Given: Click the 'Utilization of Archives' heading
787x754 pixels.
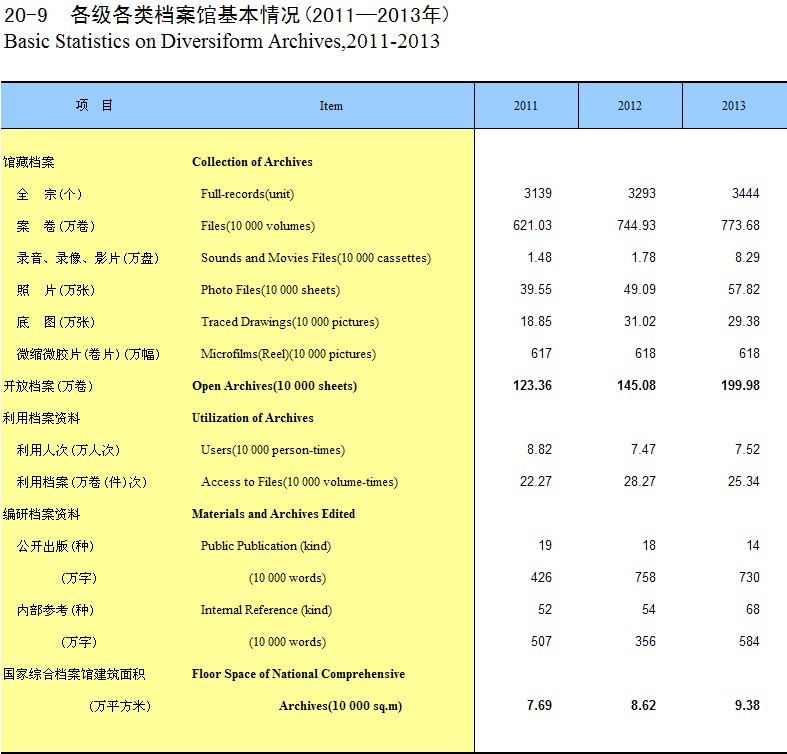Looking at the screenshot, I should (252, 418).
